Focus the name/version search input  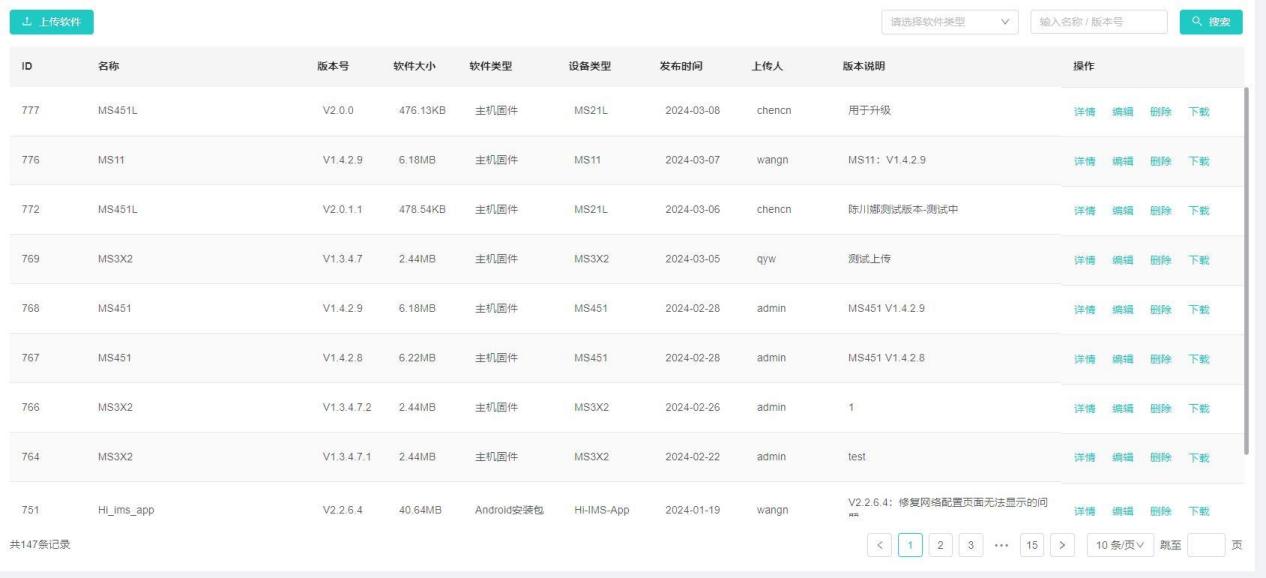1098,22
